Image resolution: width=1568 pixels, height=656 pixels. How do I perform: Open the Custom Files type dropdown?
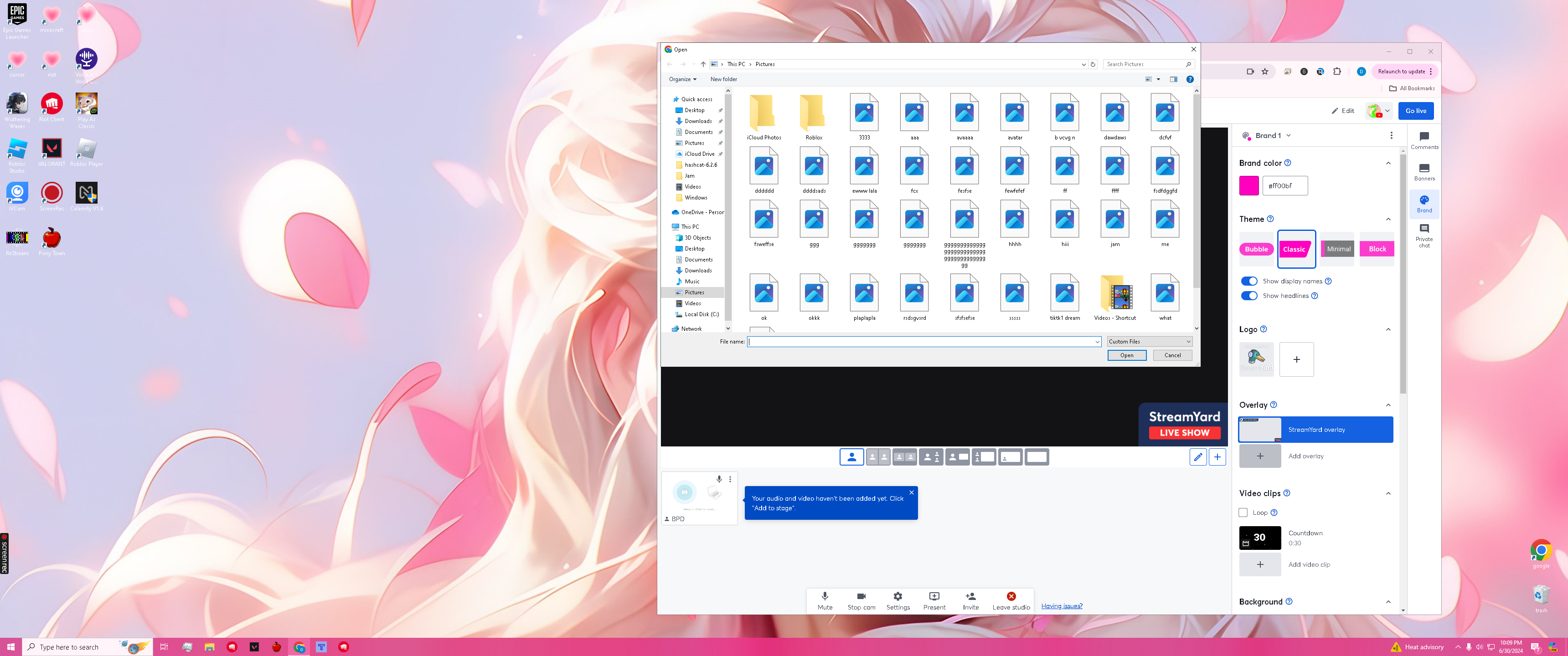tap(1149, 341)
